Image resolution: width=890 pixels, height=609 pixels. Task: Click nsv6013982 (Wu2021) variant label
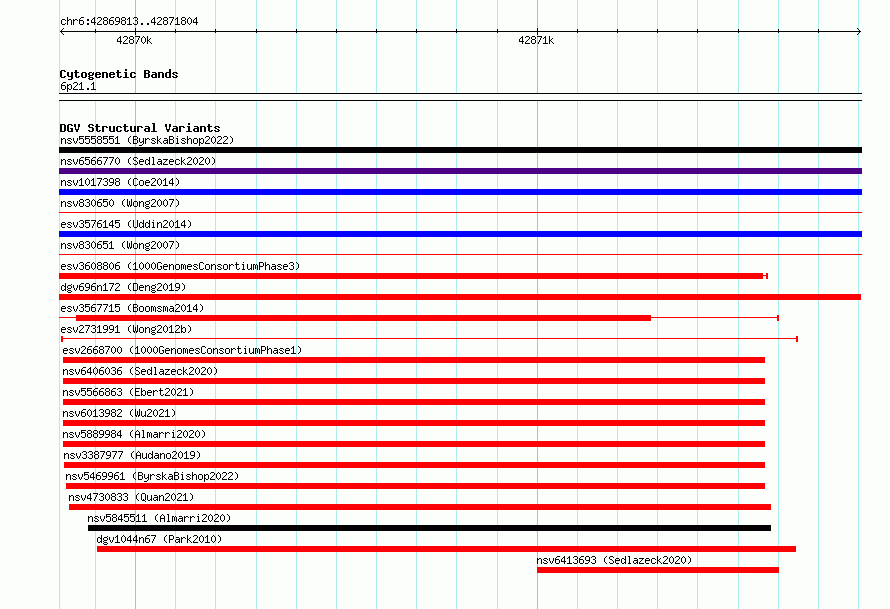119,413
